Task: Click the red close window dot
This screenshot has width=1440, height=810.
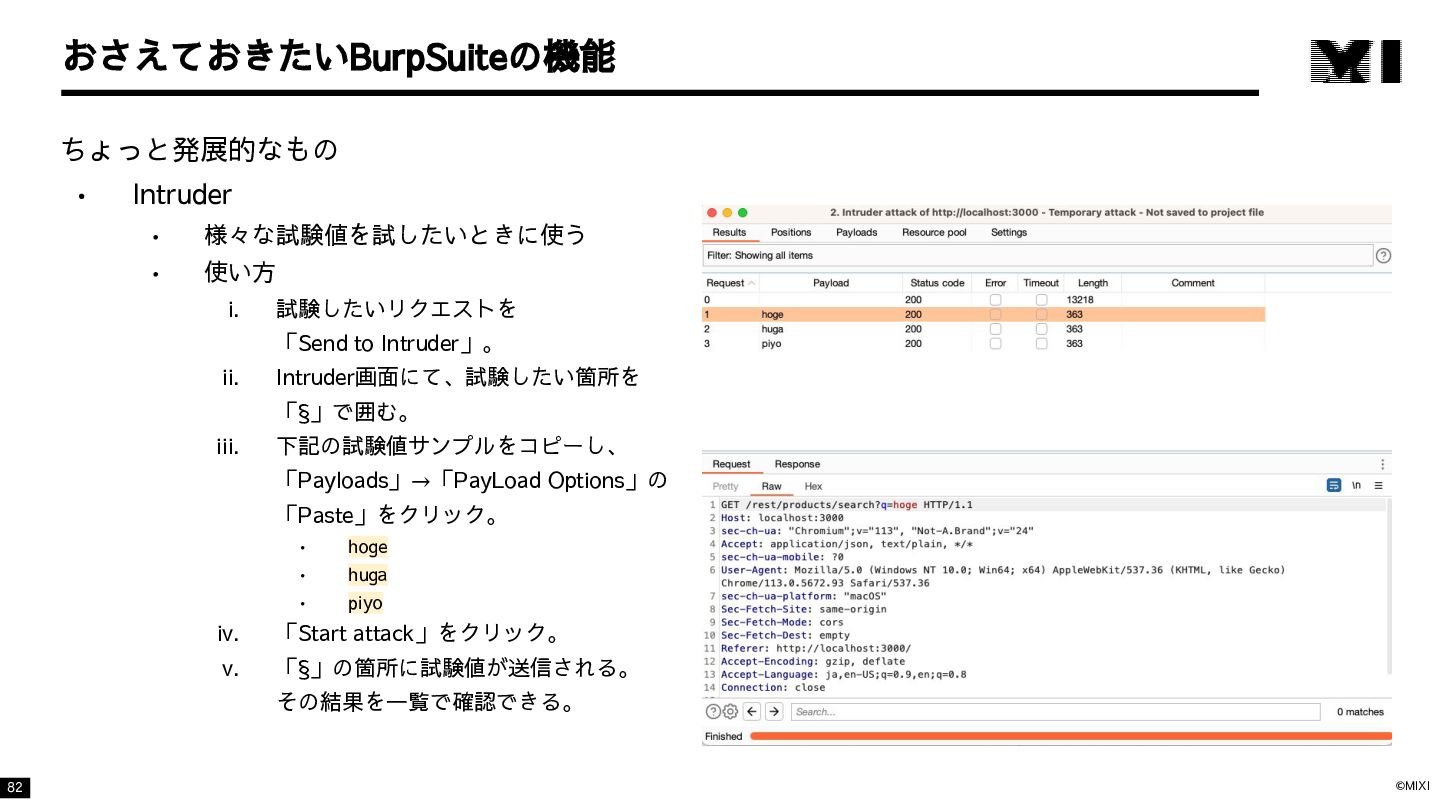Action: (712, 212)
